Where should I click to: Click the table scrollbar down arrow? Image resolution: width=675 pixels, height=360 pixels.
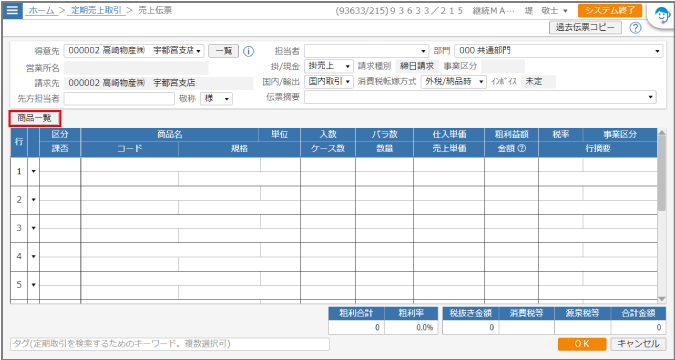(662, 299)
